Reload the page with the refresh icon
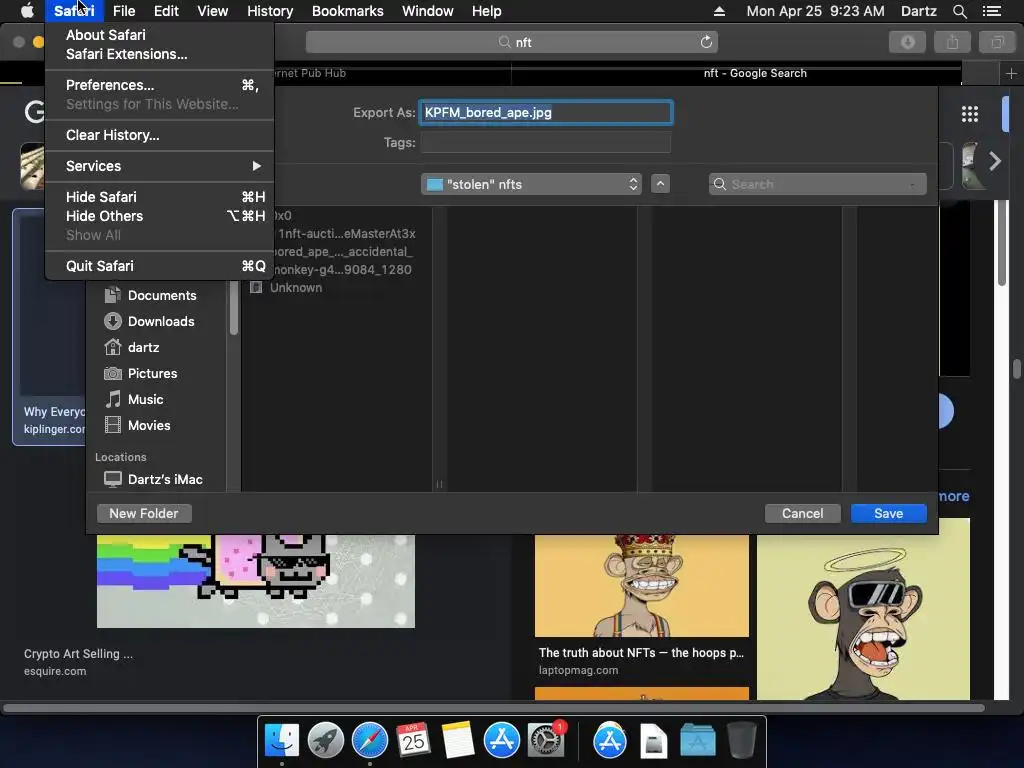 point(706,42)
